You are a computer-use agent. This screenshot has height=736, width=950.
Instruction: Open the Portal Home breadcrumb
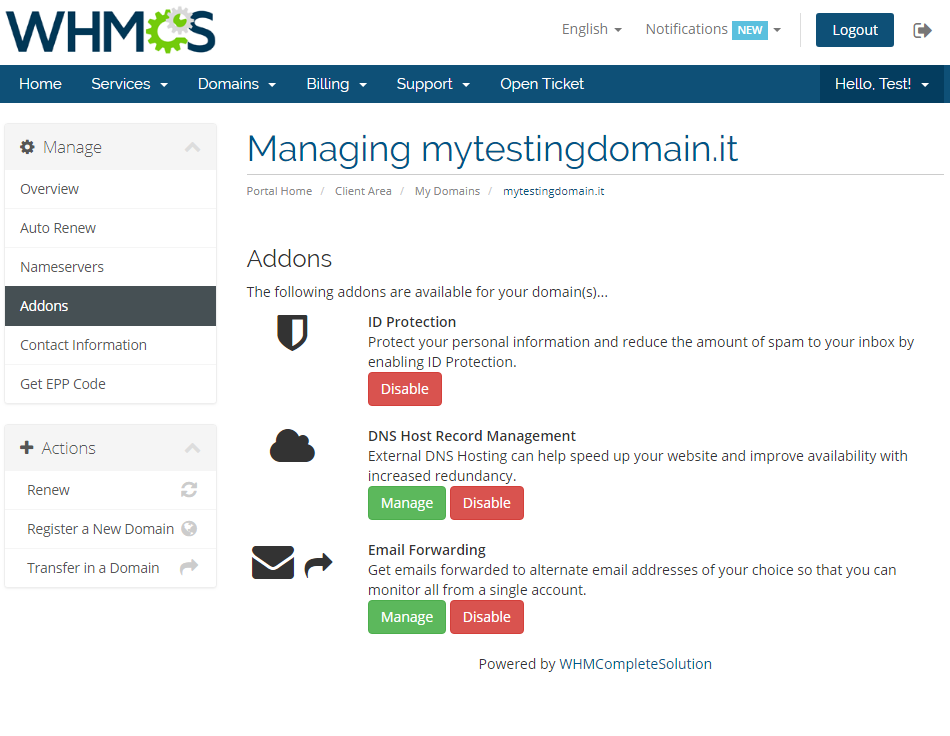pyautogui.click(x=279, y=191)
